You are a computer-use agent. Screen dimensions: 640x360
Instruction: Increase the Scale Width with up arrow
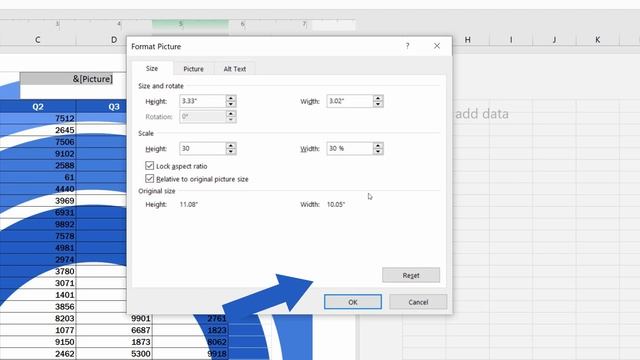click(x=378, y=145)
